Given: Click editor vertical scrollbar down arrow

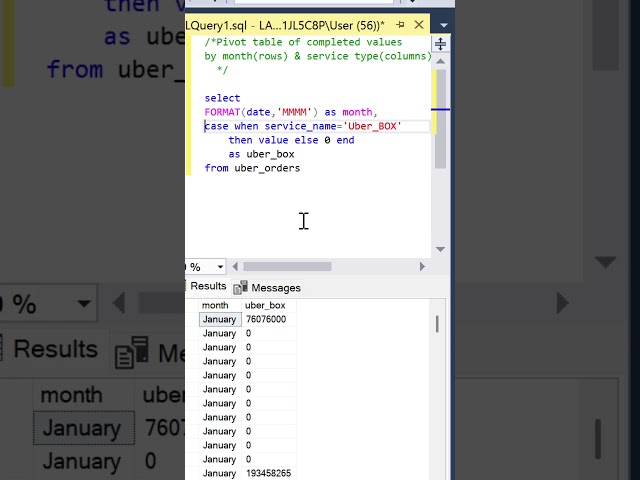Looking at the screenshot, I should [x=440, y=249].
